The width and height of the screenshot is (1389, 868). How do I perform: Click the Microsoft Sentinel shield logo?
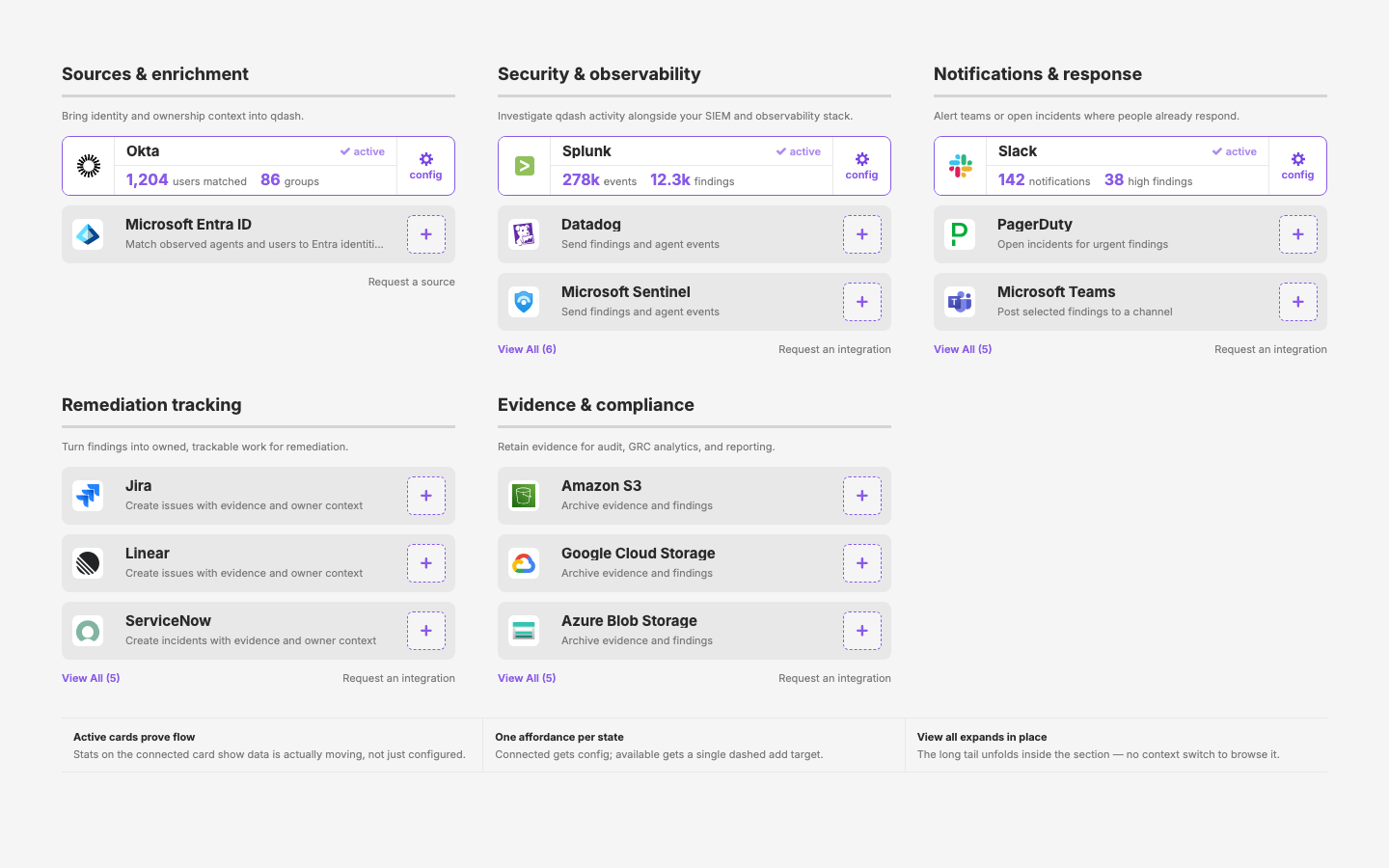(524, 302)
